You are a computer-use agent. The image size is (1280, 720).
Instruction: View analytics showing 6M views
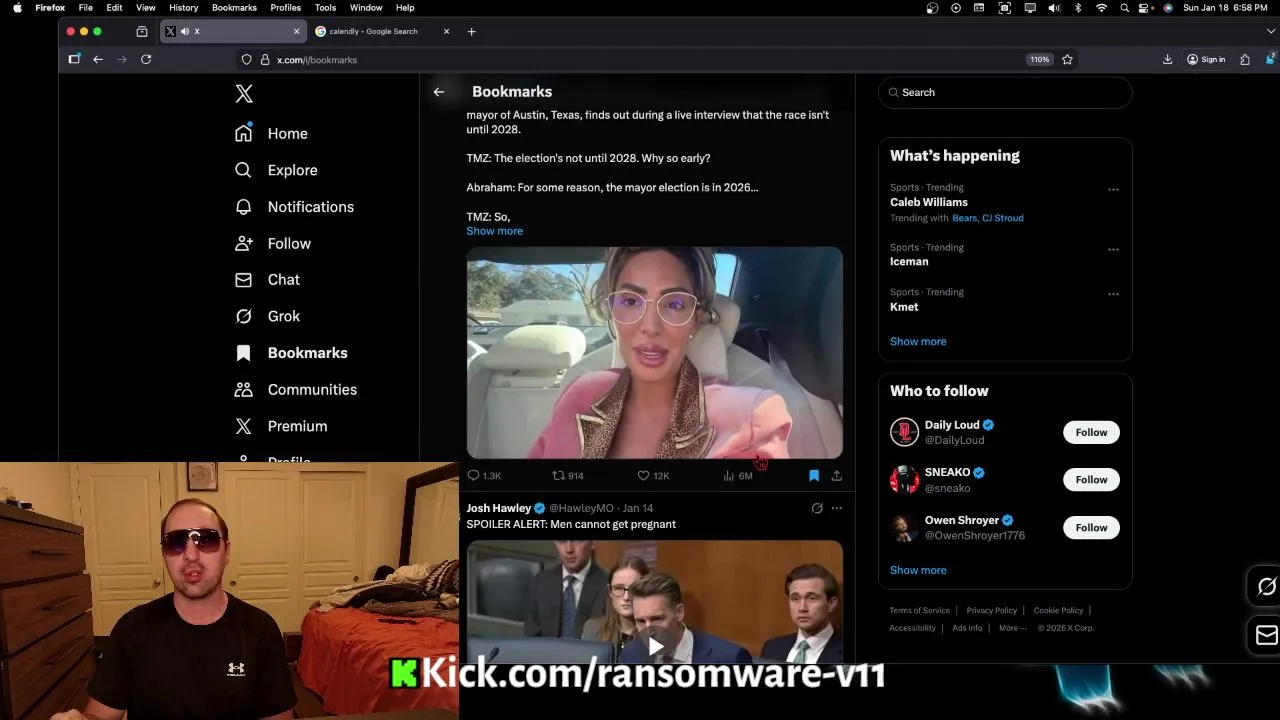point(738,476)
